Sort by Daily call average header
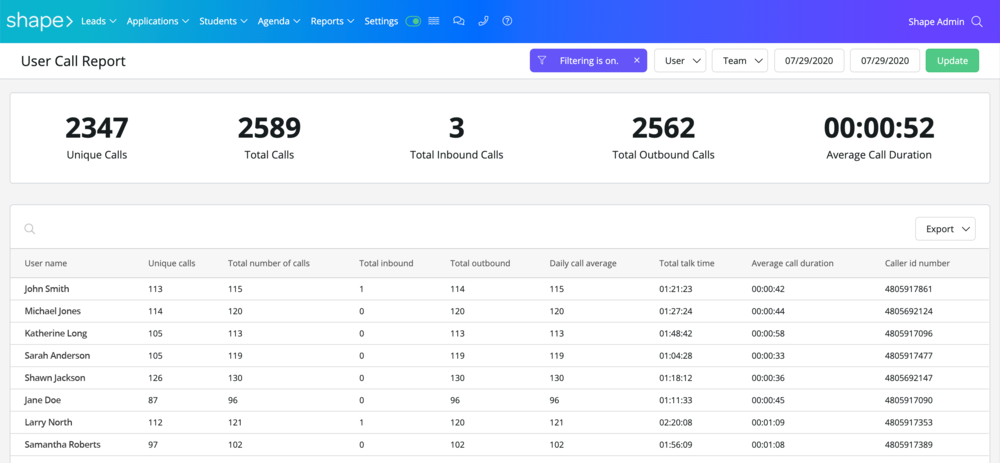1000x463 pixels. 583,263
